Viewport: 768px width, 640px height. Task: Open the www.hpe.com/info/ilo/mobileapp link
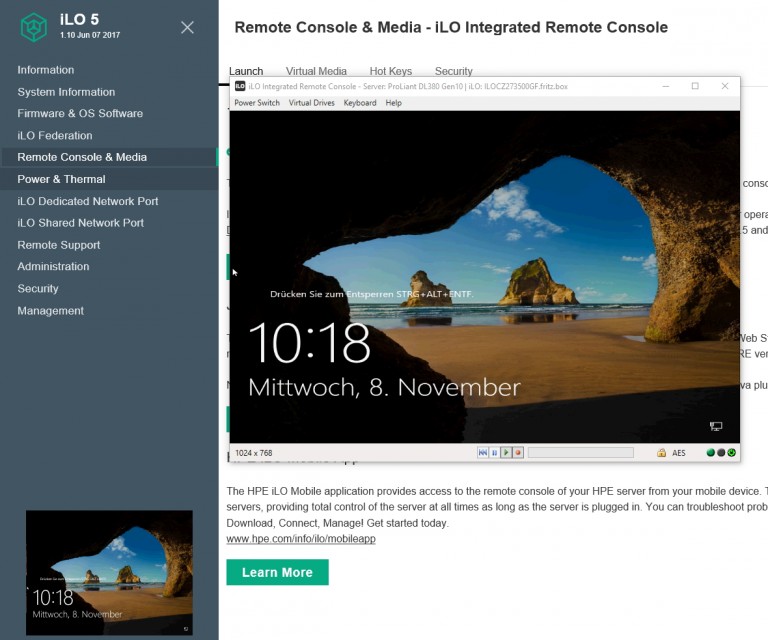(x=301, y=539)
